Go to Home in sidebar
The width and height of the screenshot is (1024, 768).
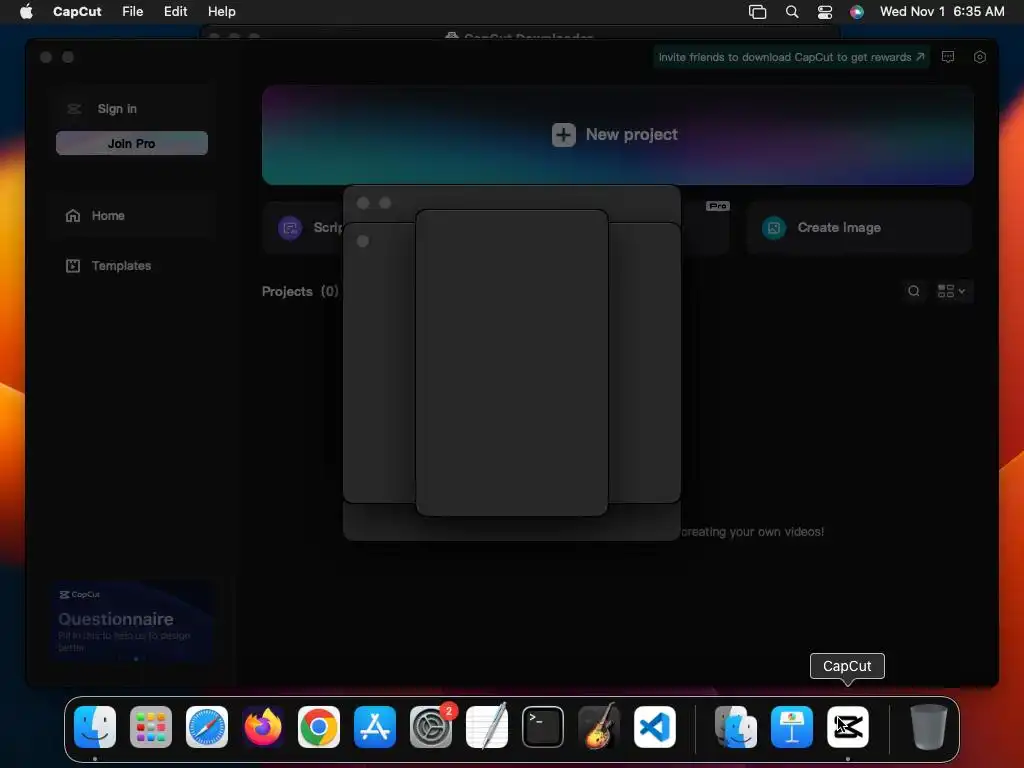133,216
